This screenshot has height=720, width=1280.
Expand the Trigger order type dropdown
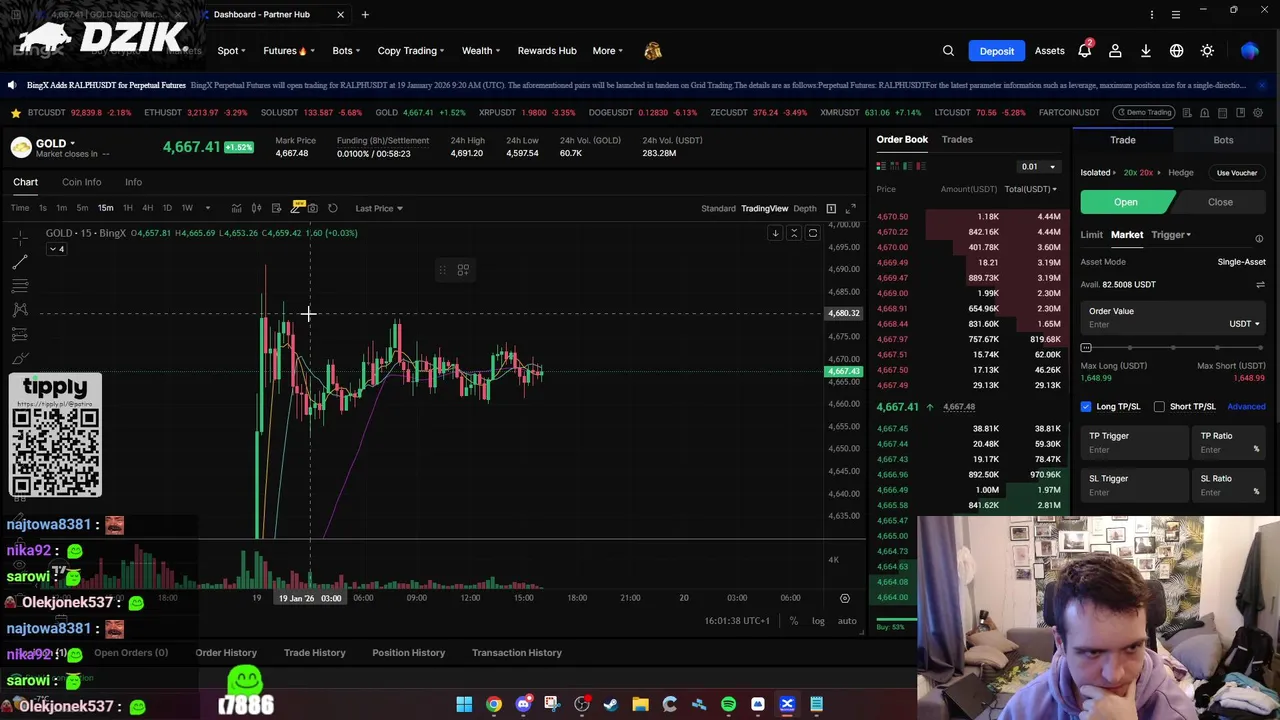(x=1170, y=235)
